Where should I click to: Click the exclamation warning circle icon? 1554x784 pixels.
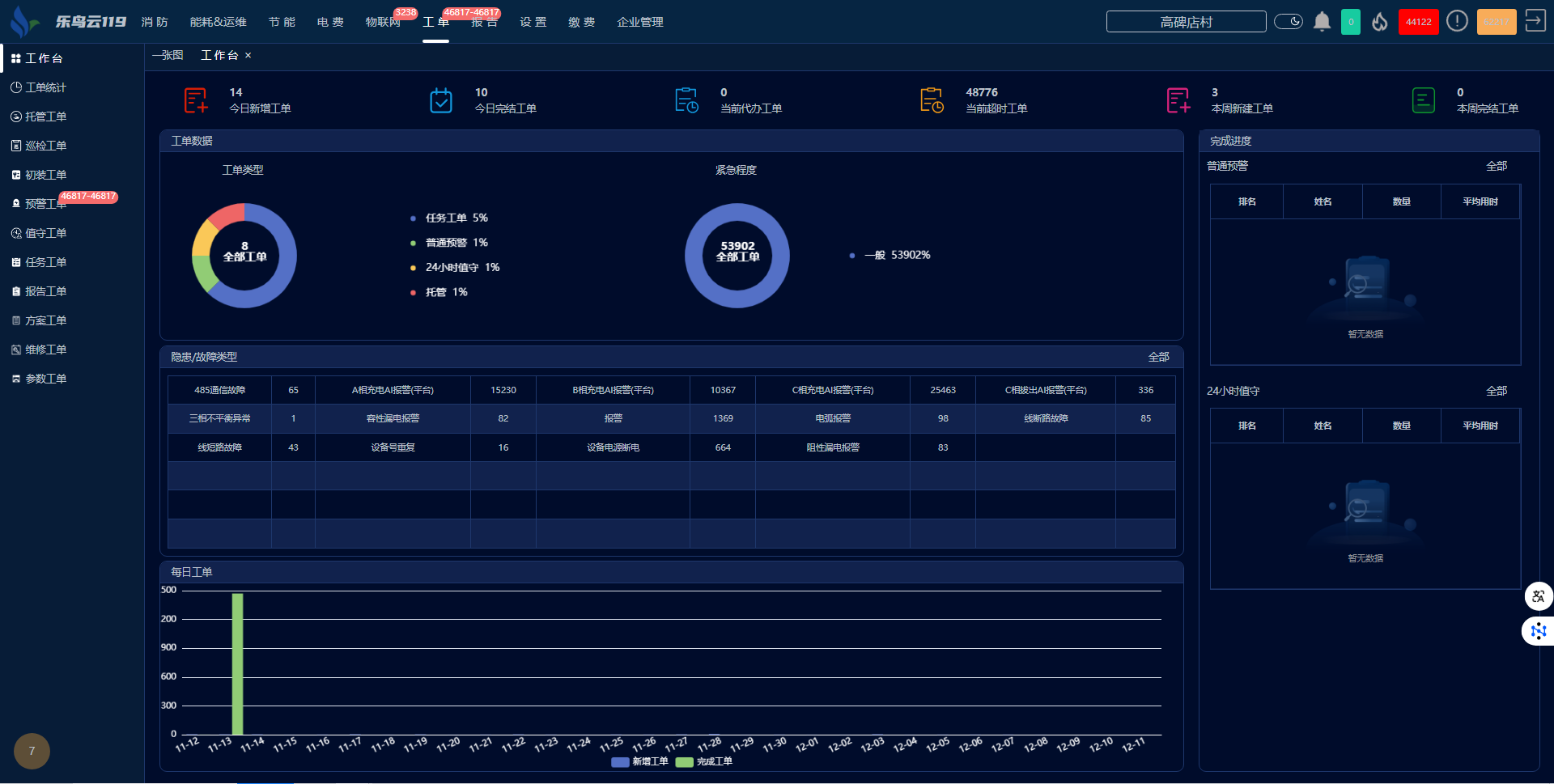(x=1457, y=22)
